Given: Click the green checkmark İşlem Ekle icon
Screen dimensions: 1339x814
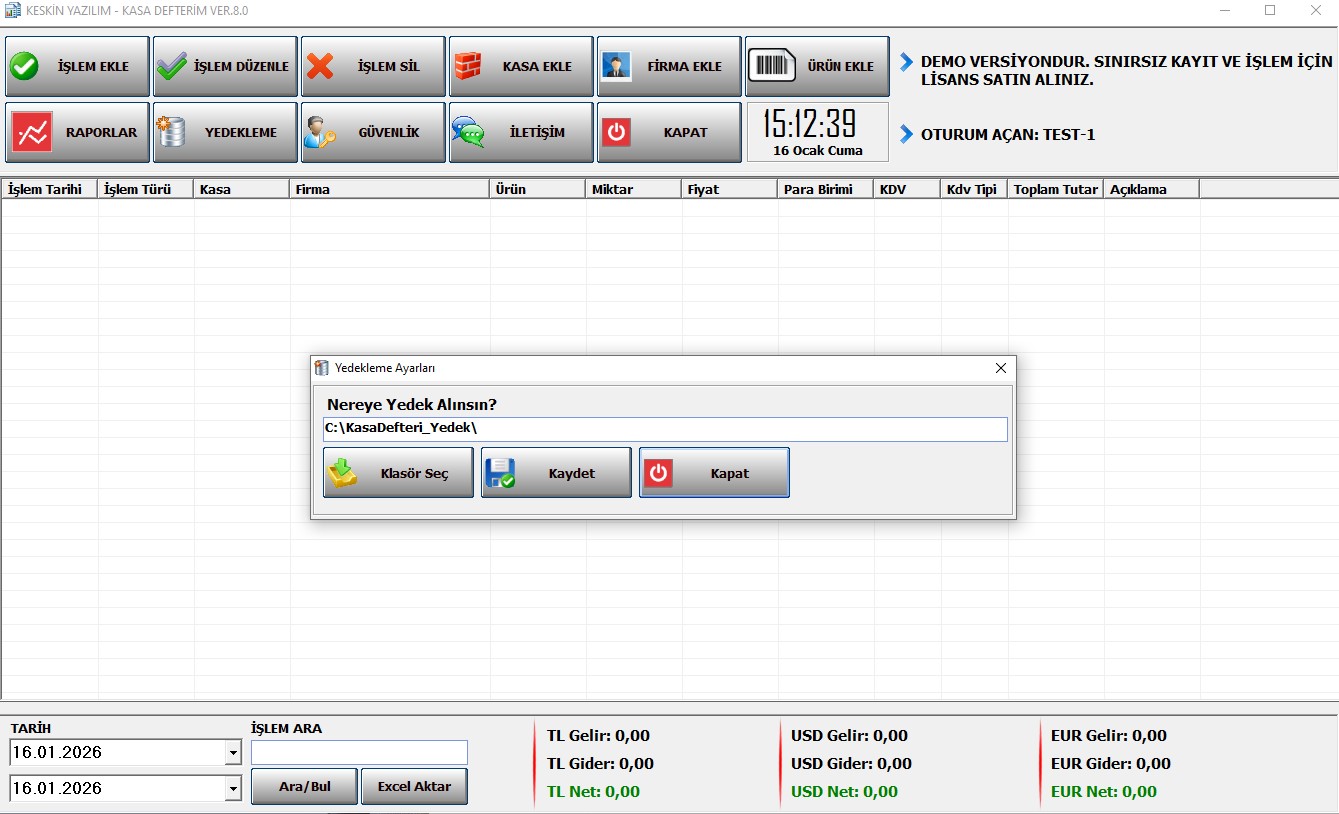Looking at the screenshot, I should click(24, 67).
